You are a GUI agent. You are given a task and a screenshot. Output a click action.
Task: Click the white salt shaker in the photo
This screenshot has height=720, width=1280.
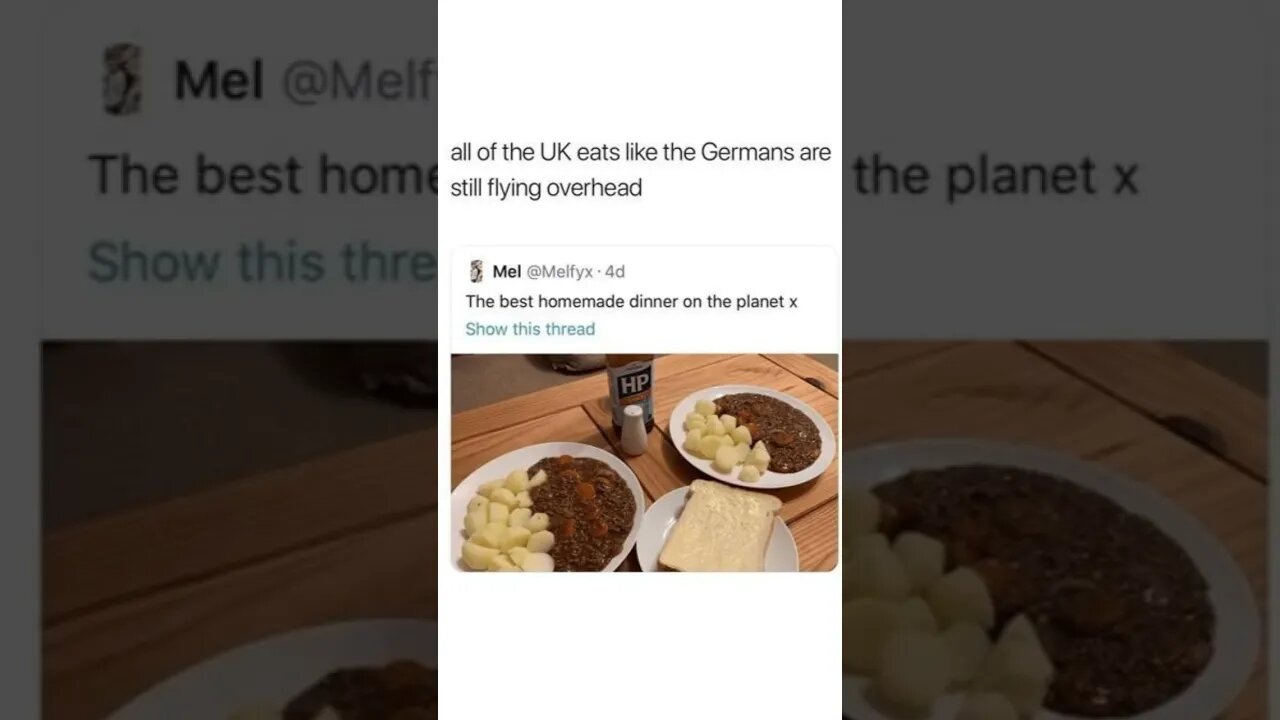[x=633, y=430]
